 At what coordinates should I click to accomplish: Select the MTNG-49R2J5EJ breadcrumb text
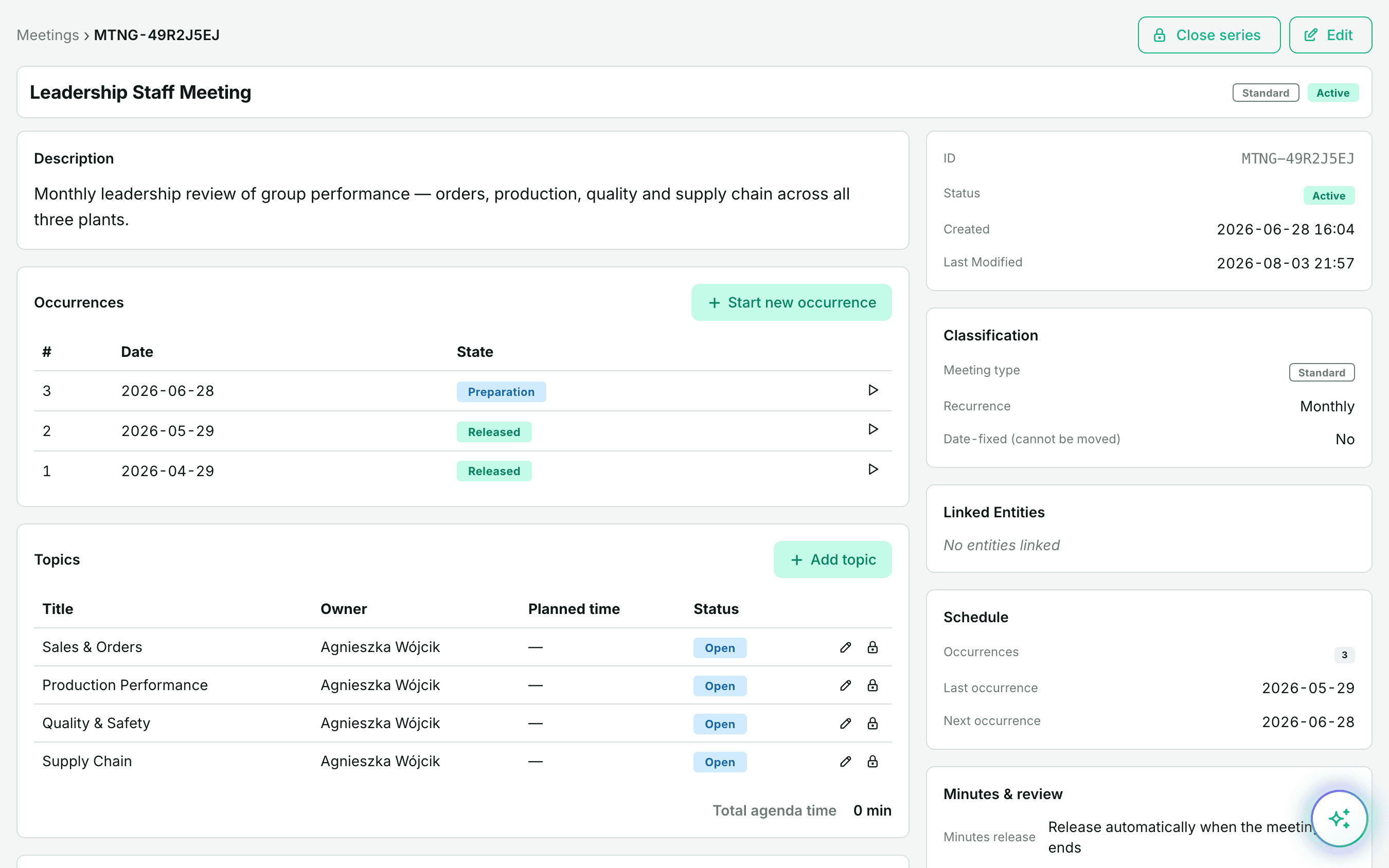157,35
